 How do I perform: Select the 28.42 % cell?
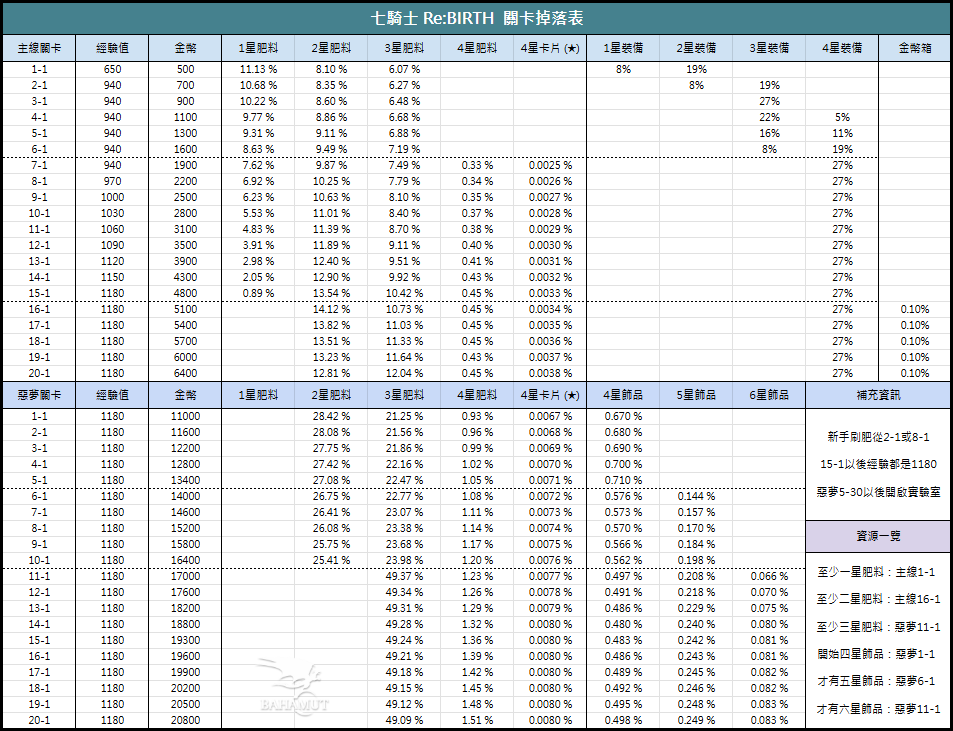pos(331,416)
